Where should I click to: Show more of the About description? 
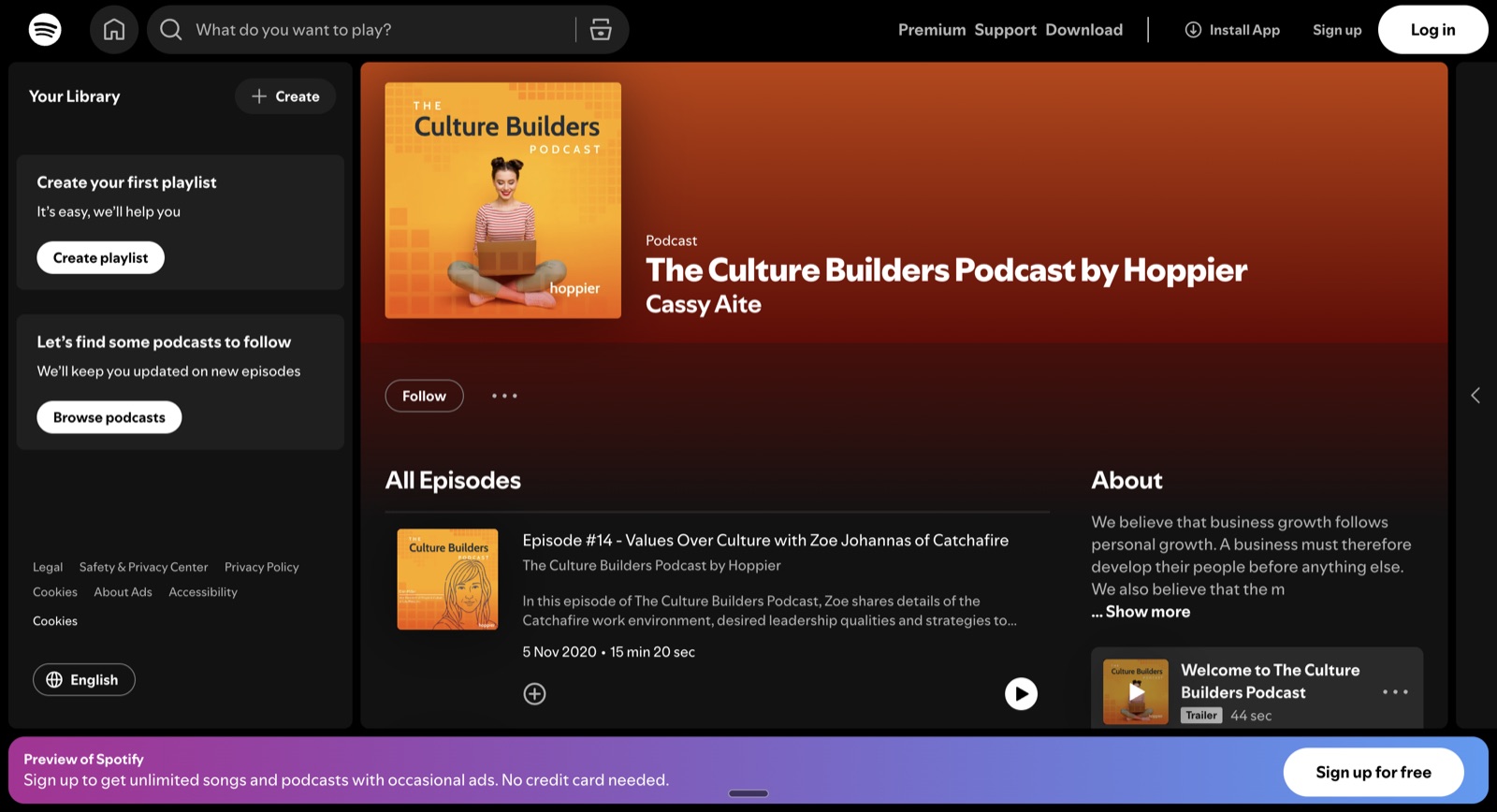click(x=1147, y=612)
